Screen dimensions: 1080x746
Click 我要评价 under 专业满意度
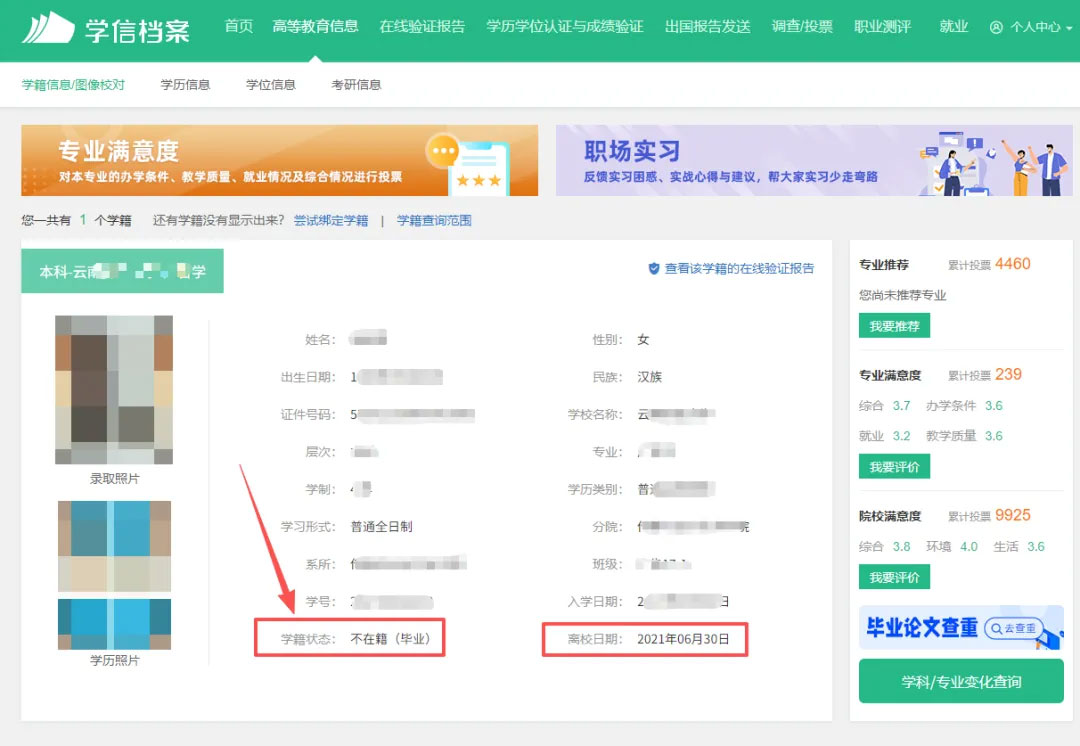click(x=894, y=466)
